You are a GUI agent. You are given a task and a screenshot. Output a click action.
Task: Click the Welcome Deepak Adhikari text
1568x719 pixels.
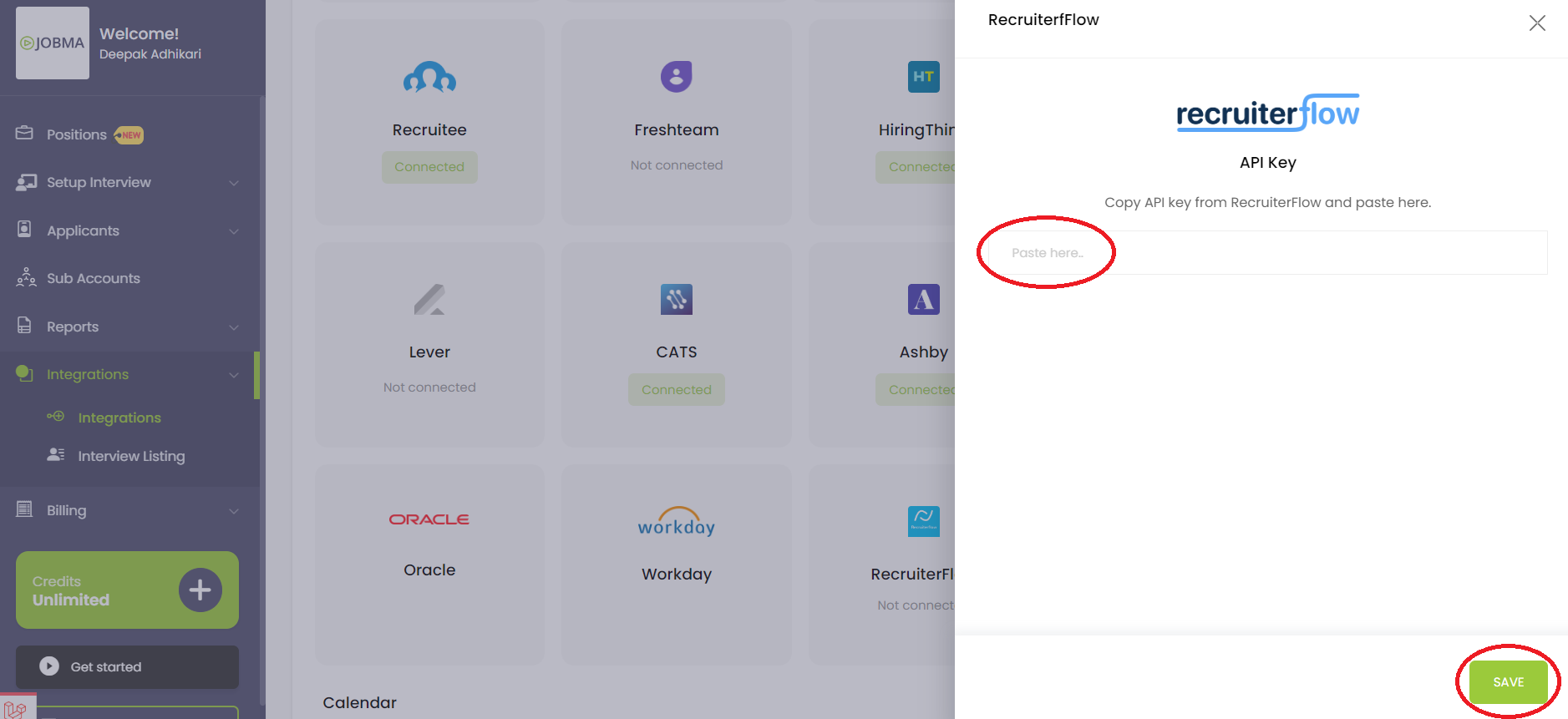click(150, 43)
